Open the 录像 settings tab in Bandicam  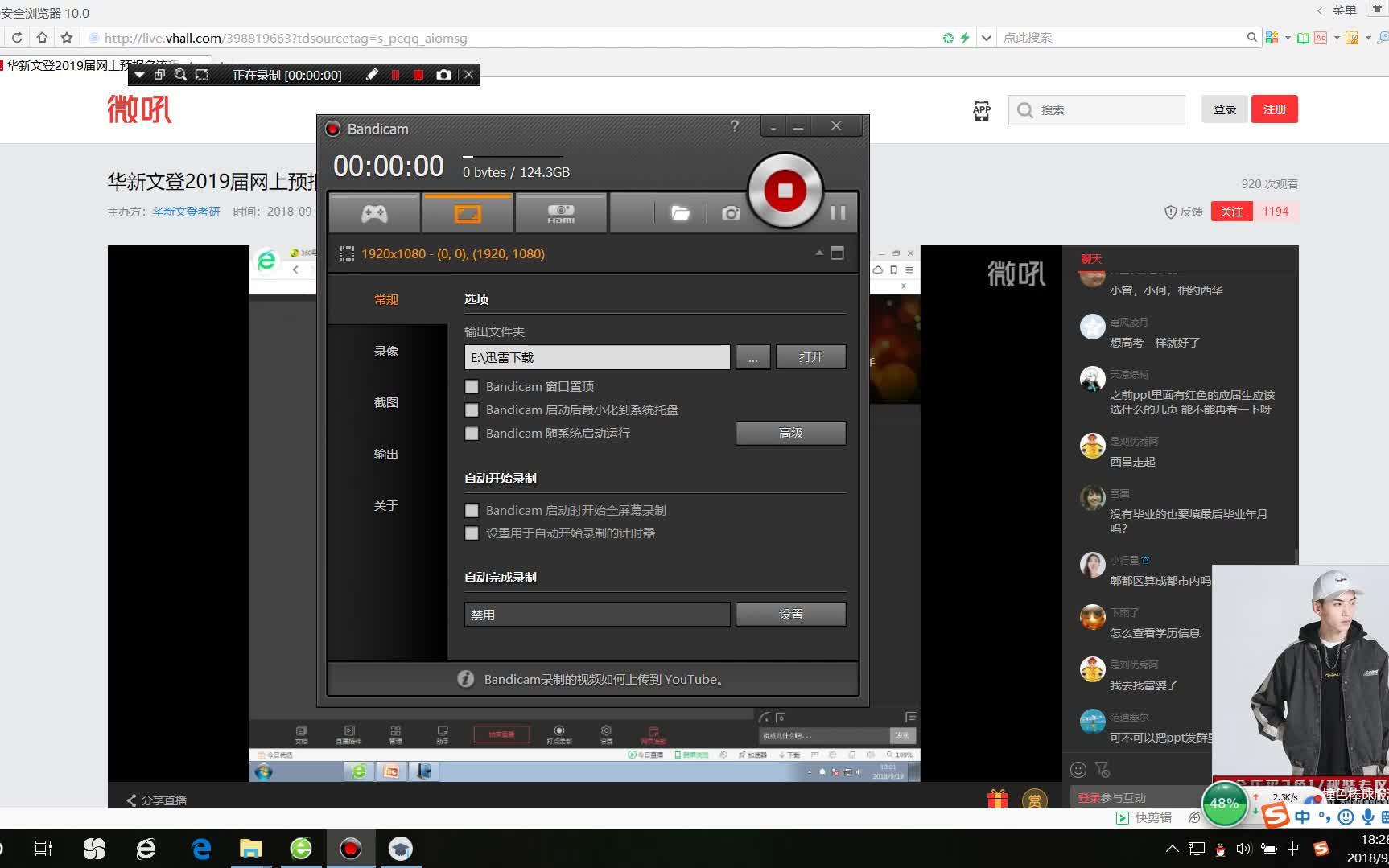386,351
